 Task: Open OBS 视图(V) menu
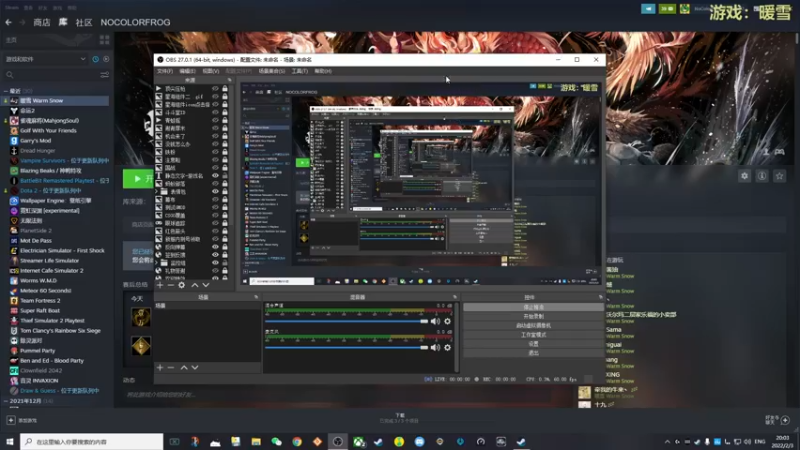tap(211, 71)
